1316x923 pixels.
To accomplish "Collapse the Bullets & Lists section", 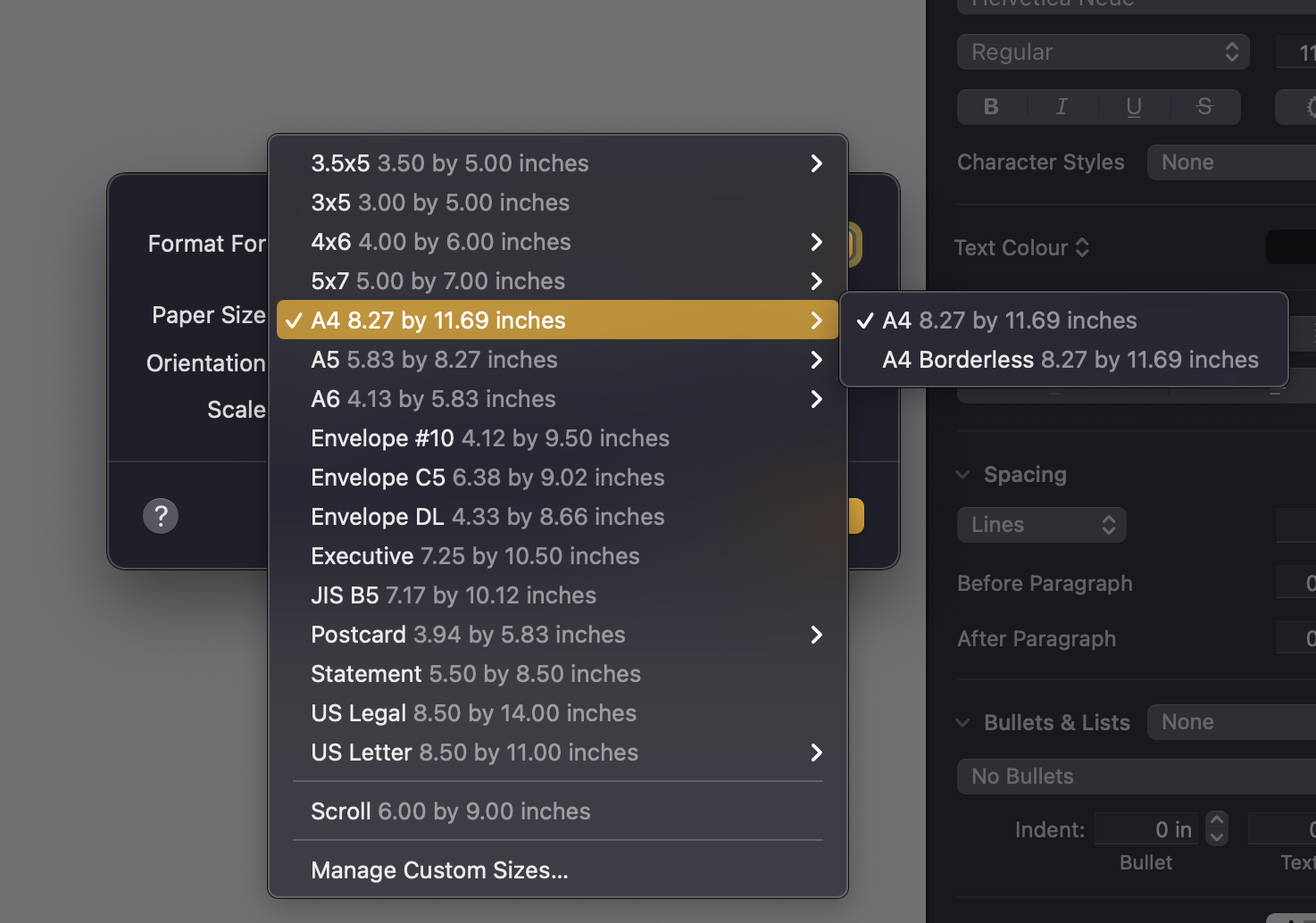I will pyautogui.click(x=963, y=723).
